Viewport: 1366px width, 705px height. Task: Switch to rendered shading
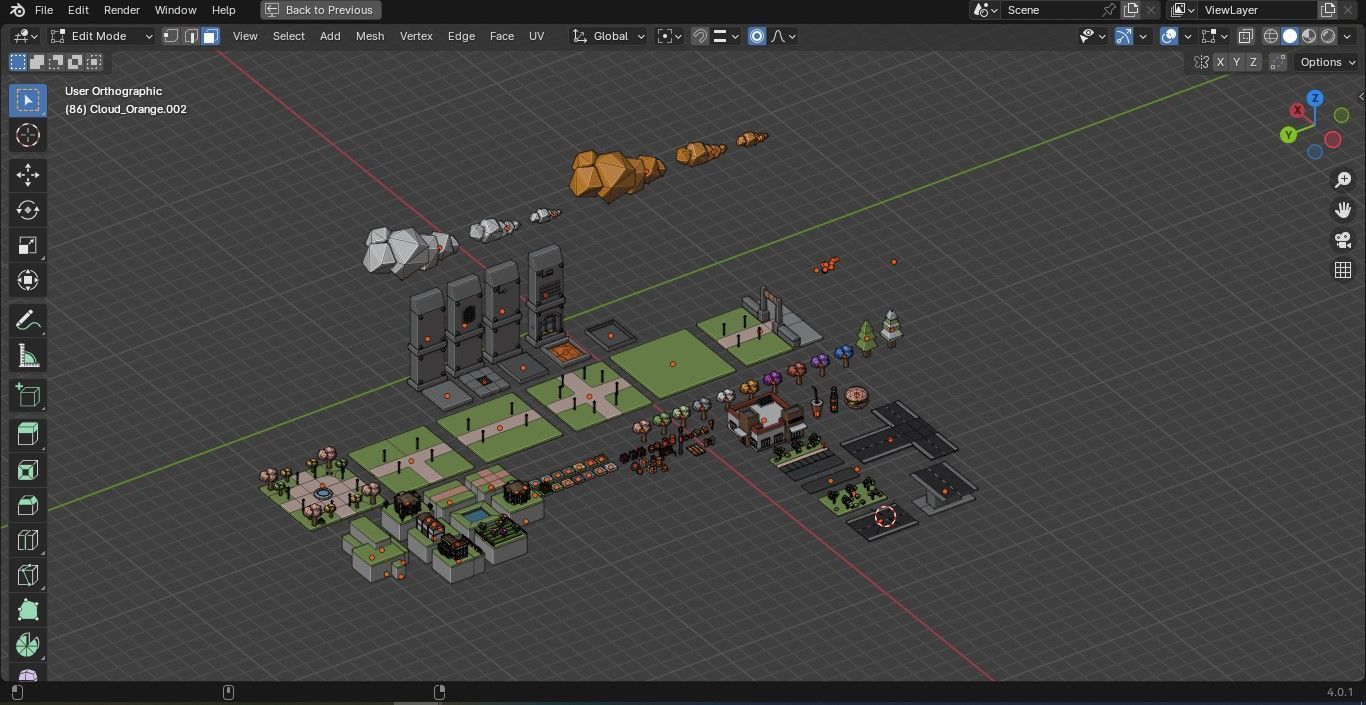pyautogui.click(x=1328, y=36)
